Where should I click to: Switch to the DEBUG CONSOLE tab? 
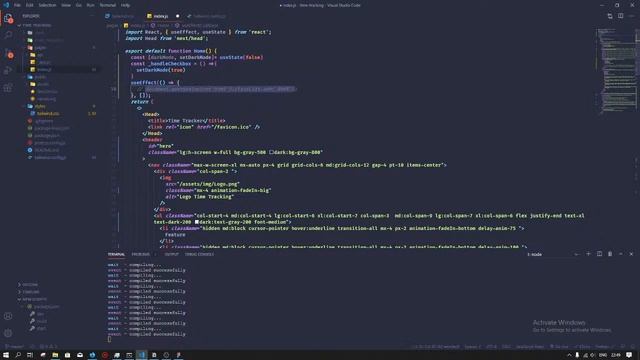(x=199, y=254)
